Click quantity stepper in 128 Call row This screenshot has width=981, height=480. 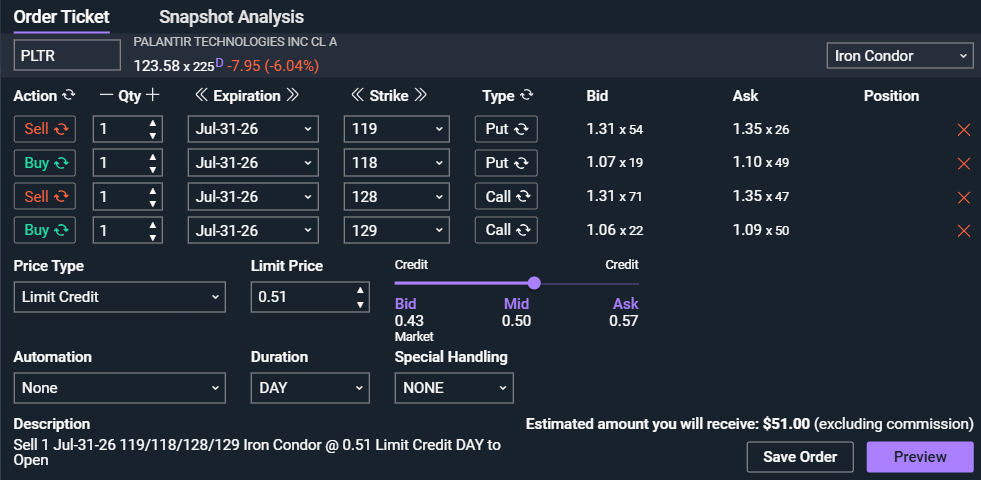(128, 197)
